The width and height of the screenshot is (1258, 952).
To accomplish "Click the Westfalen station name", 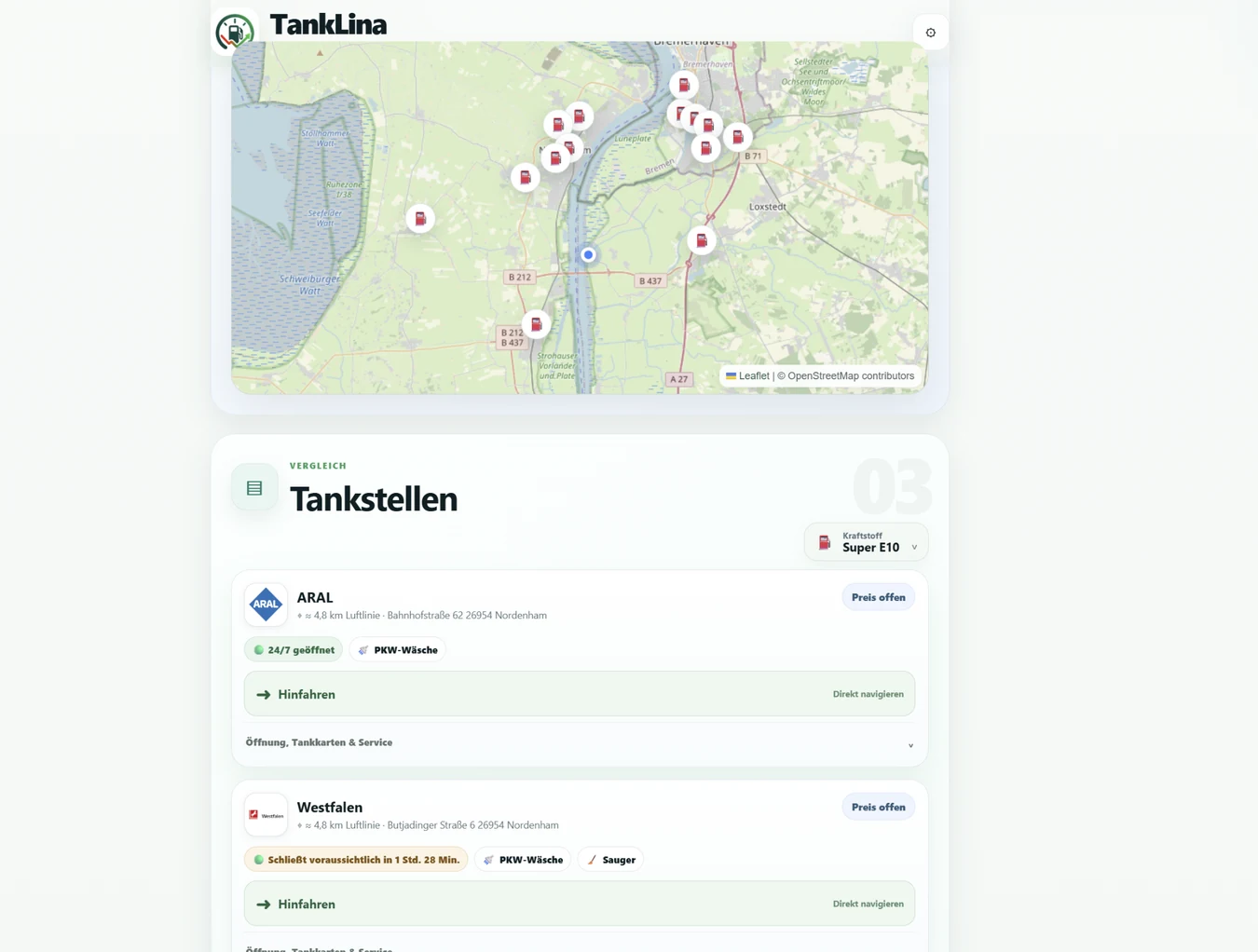I will pyautogui.click(x=330, y=808).
